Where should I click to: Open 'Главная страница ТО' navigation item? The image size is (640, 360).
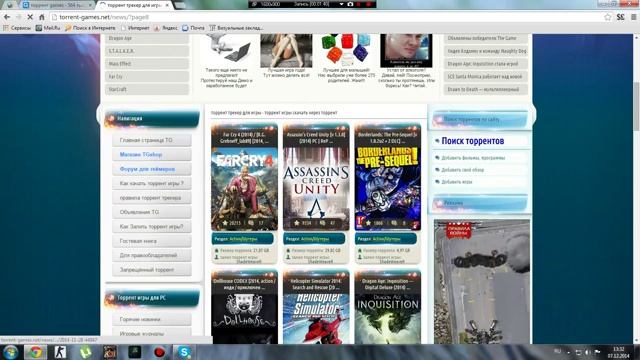pos(151,140)
